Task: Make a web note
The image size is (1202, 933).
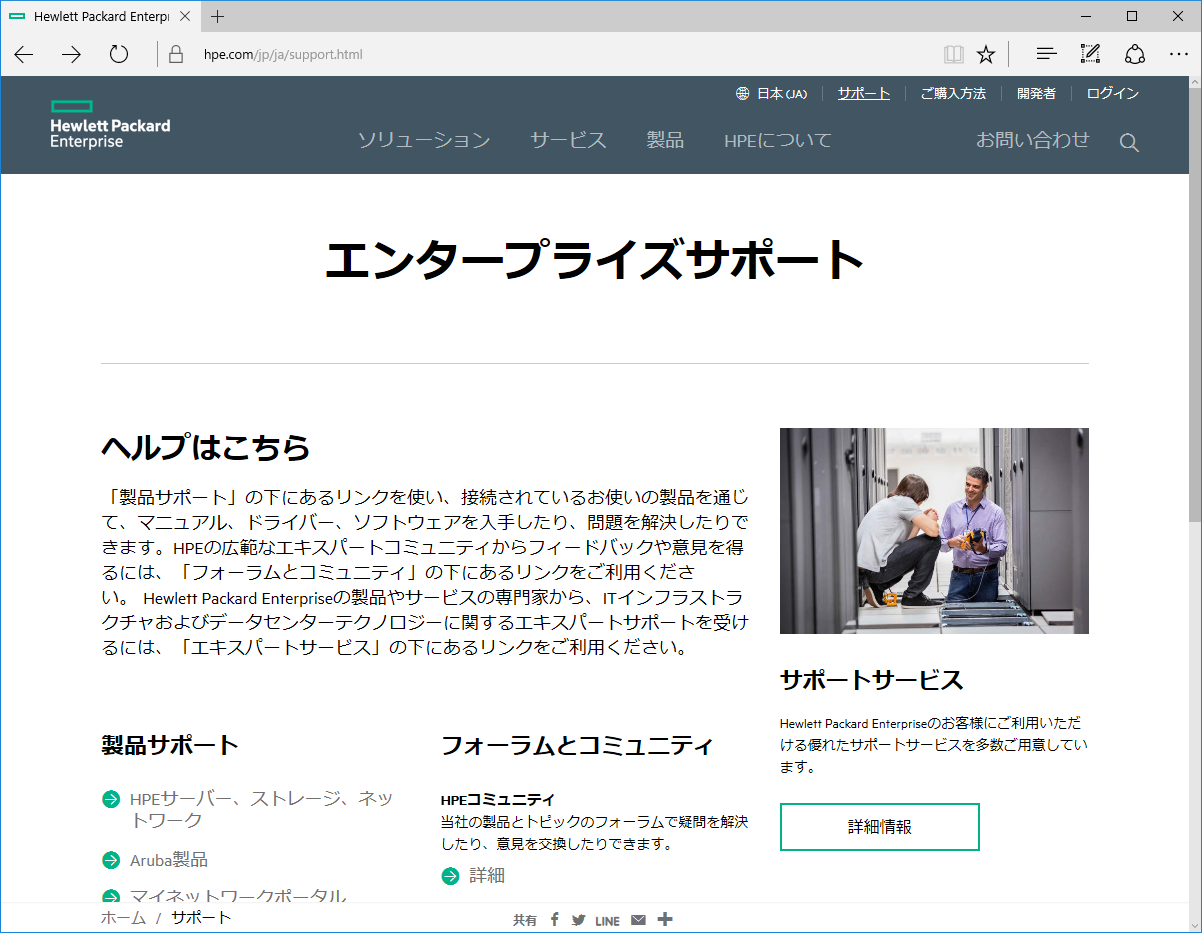Action: (1090, 54)
